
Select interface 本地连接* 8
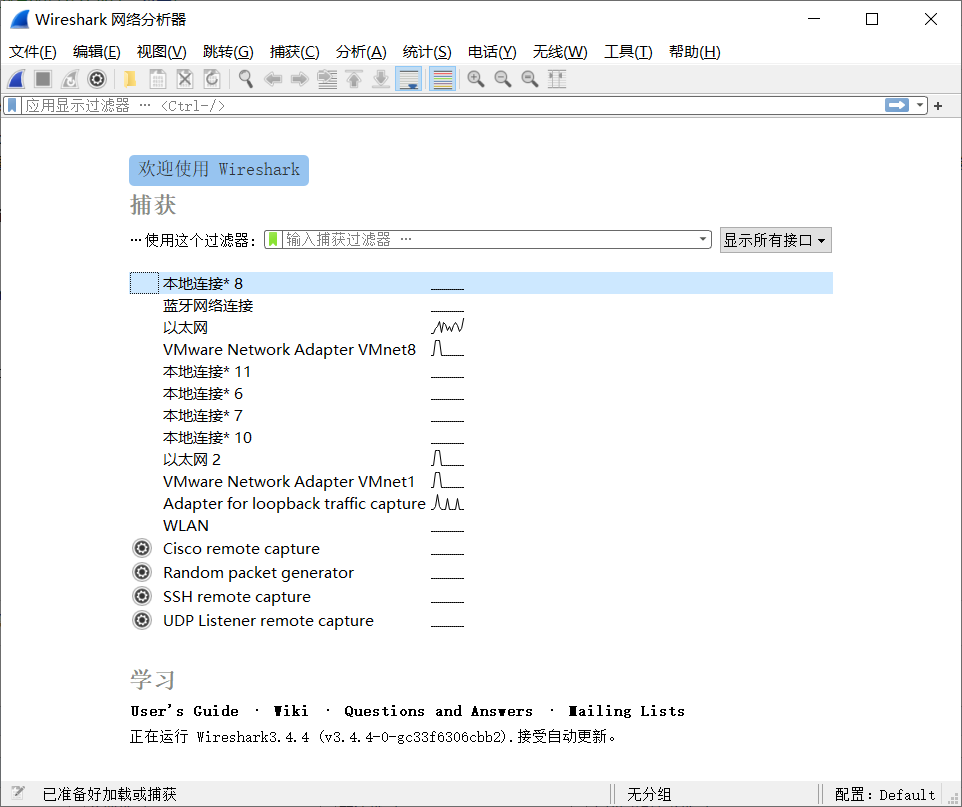click(x=481, y=284)
